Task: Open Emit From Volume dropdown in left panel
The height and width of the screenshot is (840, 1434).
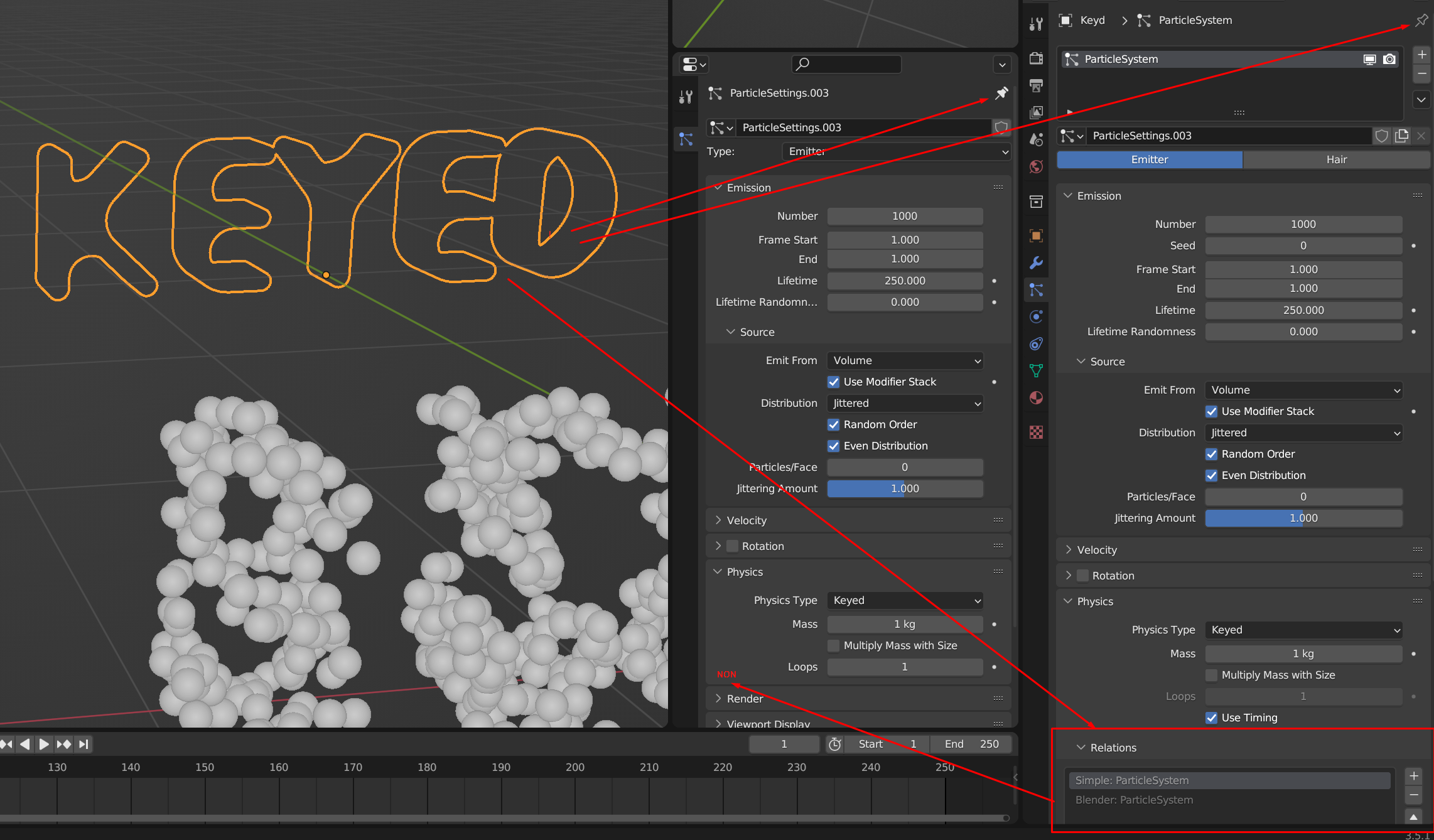Action: point(905,360)
